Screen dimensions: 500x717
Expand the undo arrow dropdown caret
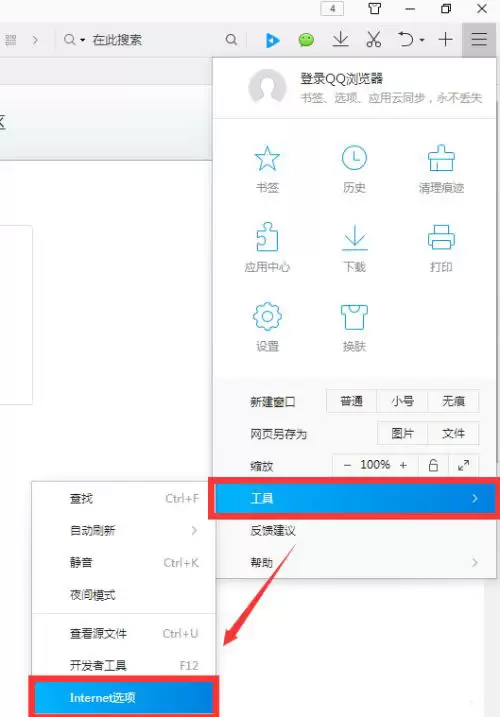tap(422, 40)
